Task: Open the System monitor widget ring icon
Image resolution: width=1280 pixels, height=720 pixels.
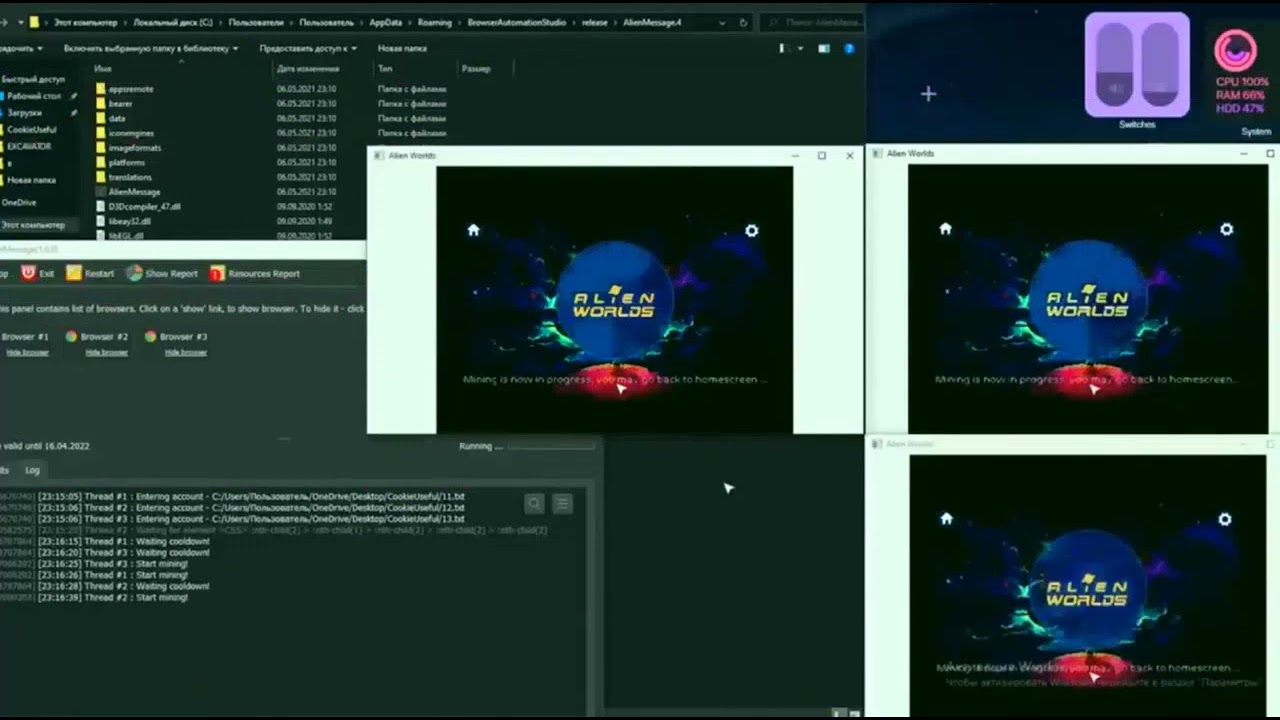Action: pos(1235,50)
